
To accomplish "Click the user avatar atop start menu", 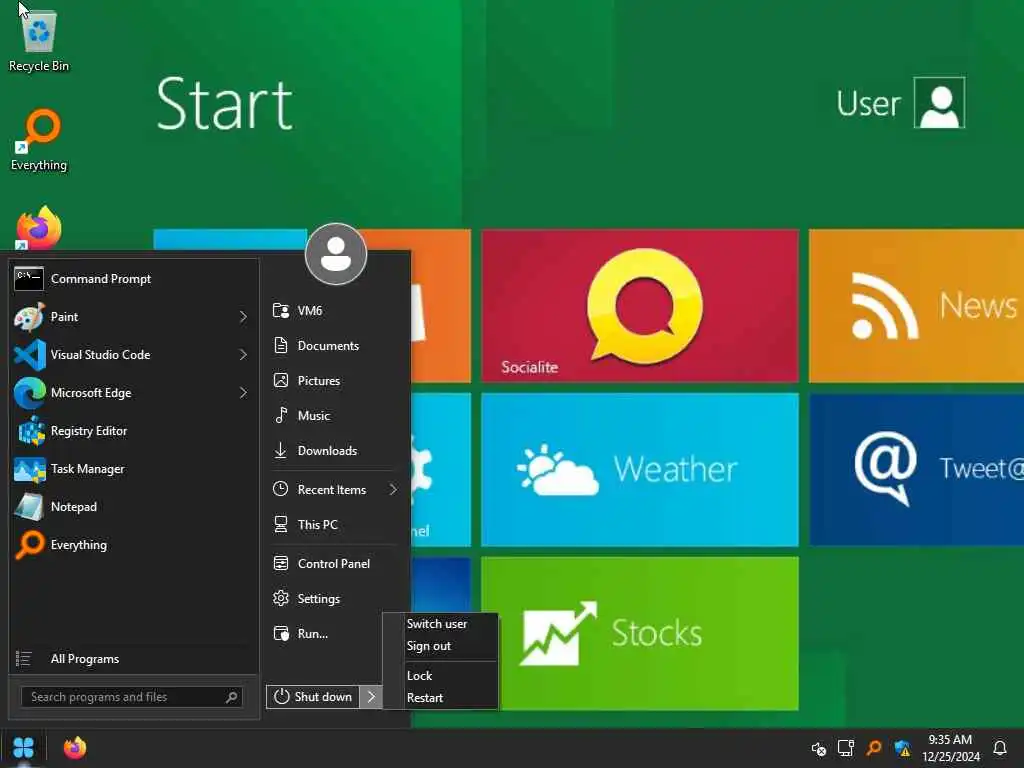I will [336, 254].
